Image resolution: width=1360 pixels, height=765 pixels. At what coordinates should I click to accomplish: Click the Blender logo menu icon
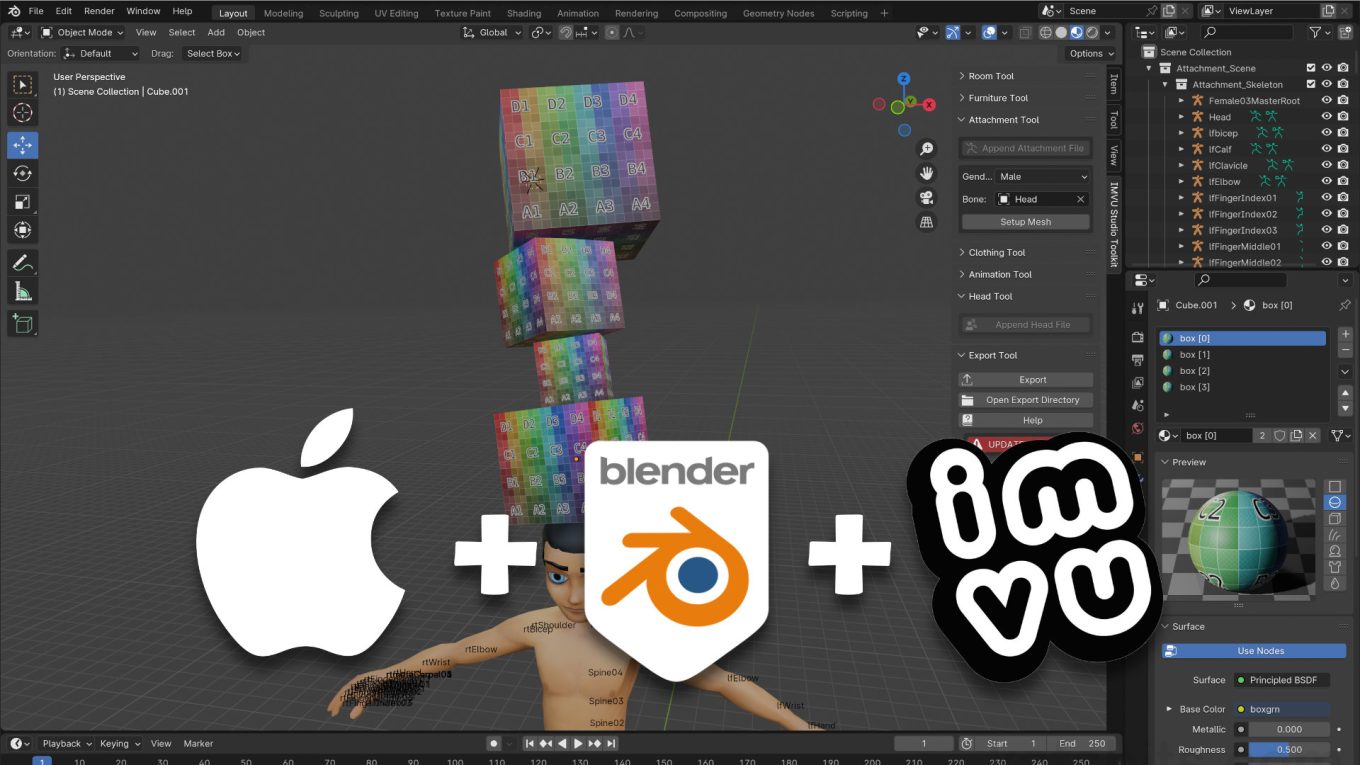(x=14, y=11)
